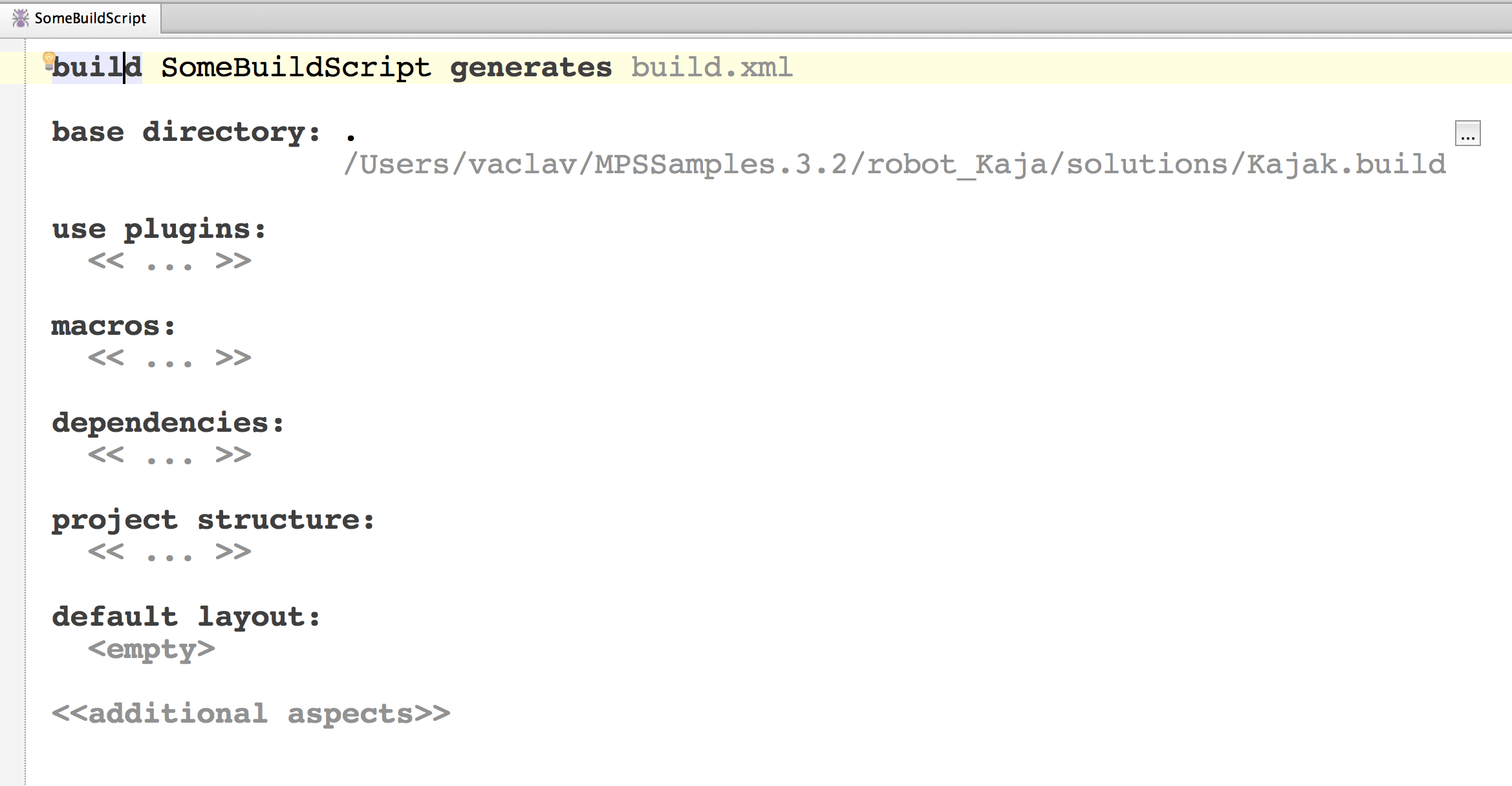This screenshot has height=786, width=1512.
Task: Click the Kajak.build full path text
Action: click(x=894, y=165)
